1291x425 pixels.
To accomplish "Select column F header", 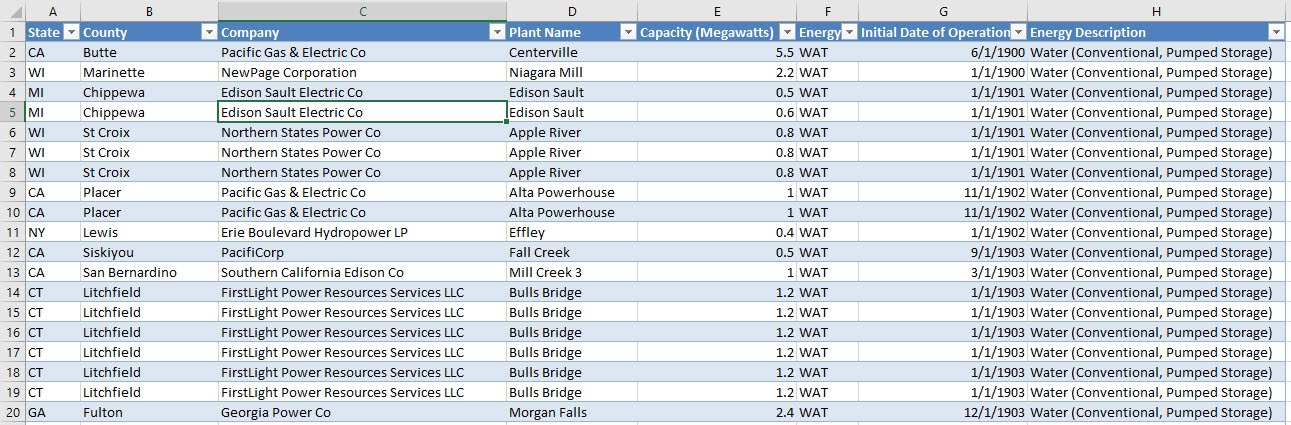I will click(828, 11).
